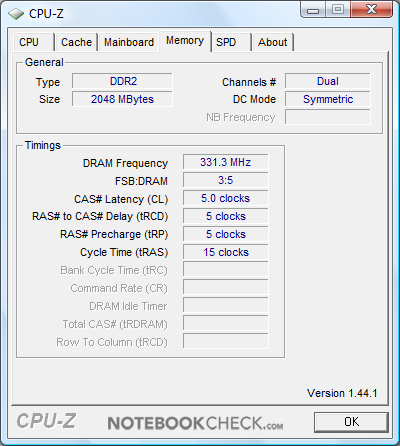Viewport: 400px width, 446px height.
Task: Select the Mainboard tab
Action: point(129,42)
